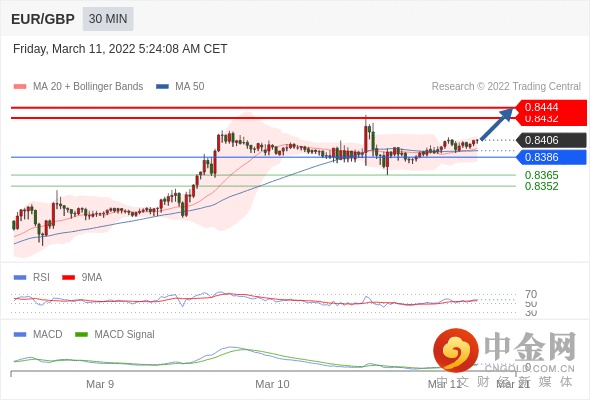Viewport: 590px width, 400px height.
Task: Select the 0.8444 red resistance label
Action: pyautogui.click(x=551, y=107)
